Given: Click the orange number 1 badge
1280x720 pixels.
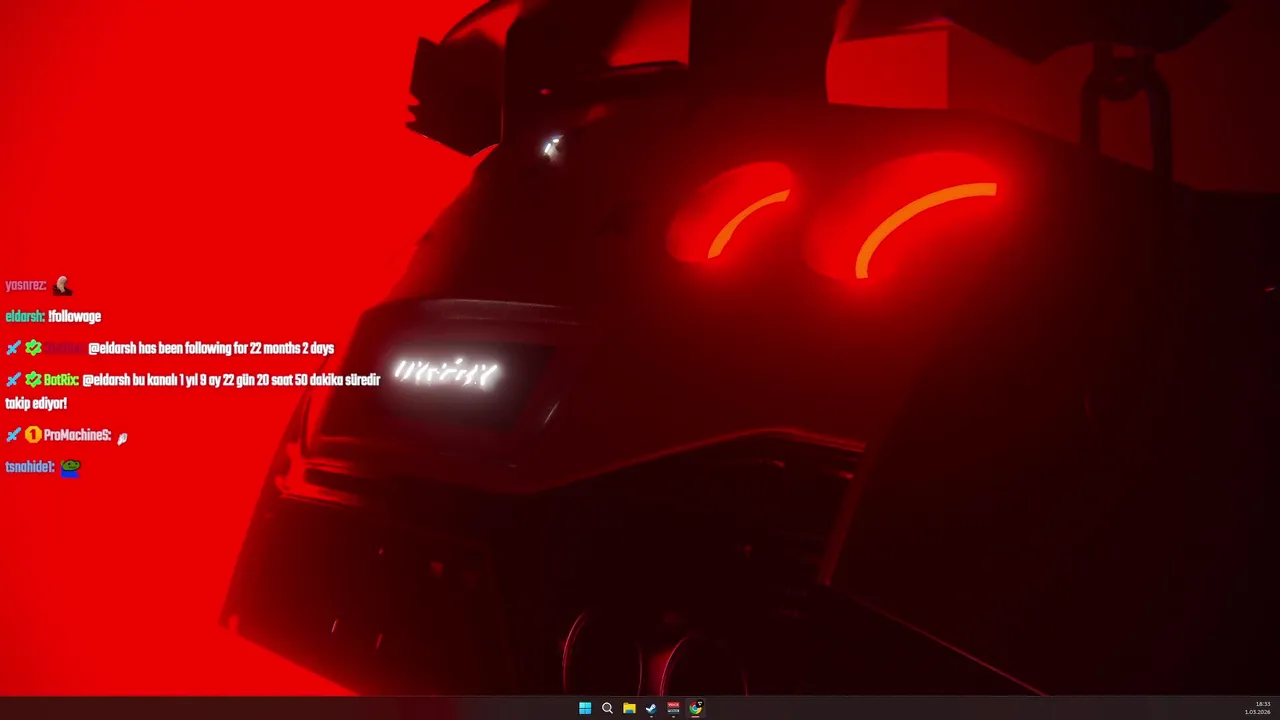Looking at the screenshot, I should (33, 435).
